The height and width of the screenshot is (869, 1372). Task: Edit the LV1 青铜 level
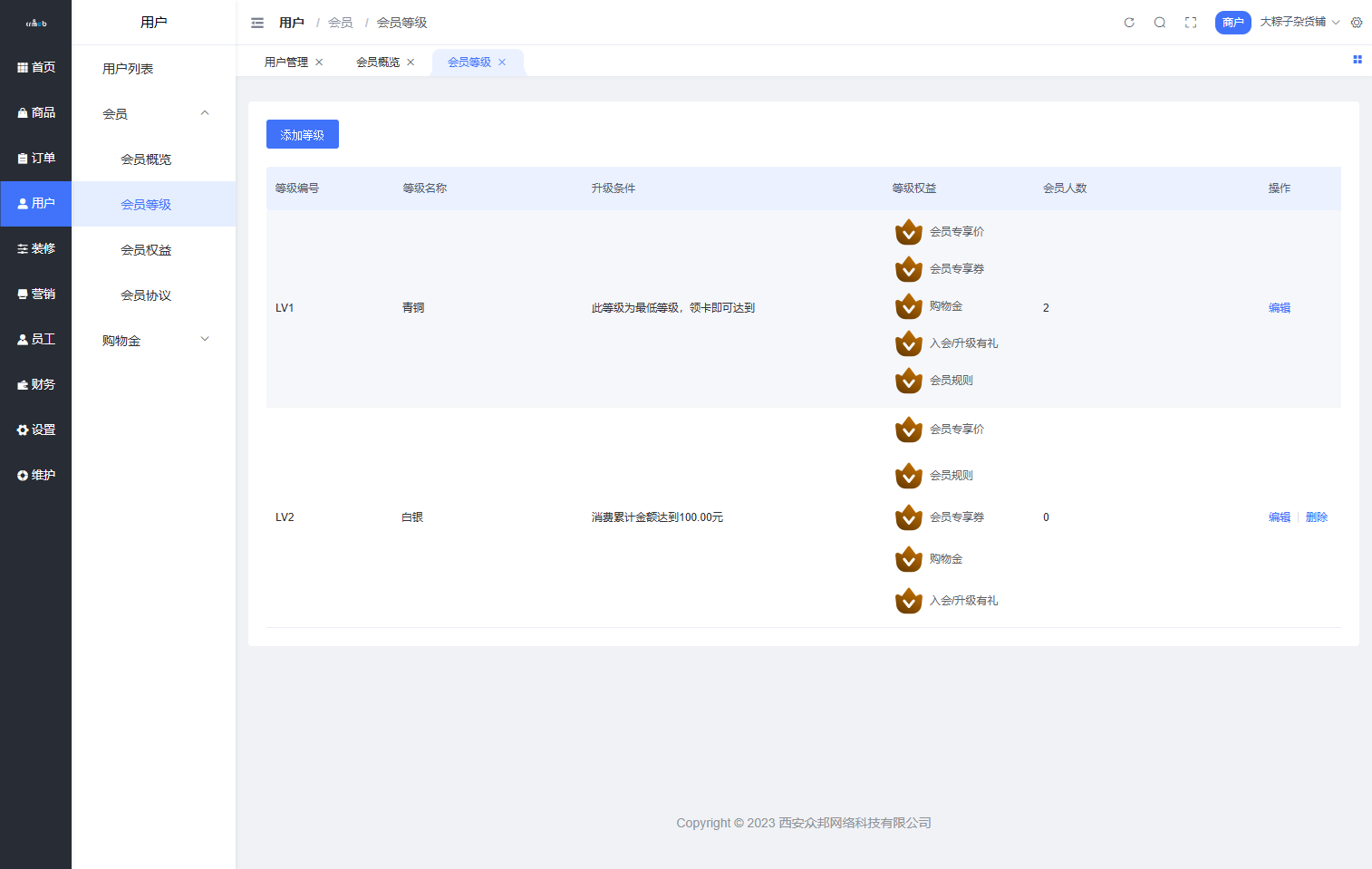[1279, 308]
